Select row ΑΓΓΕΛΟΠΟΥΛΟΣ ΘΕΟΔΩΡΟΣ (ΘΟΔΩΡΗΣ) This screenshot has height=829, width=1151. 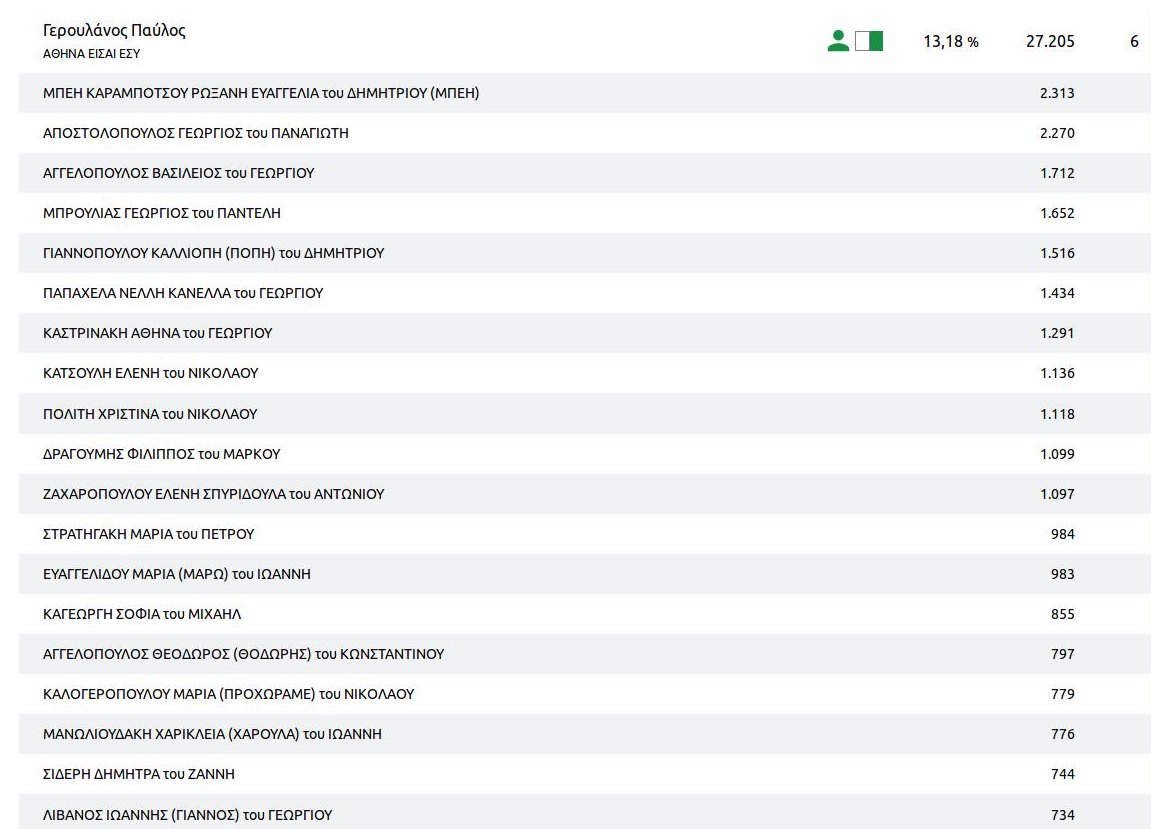(x=584, y=654)
